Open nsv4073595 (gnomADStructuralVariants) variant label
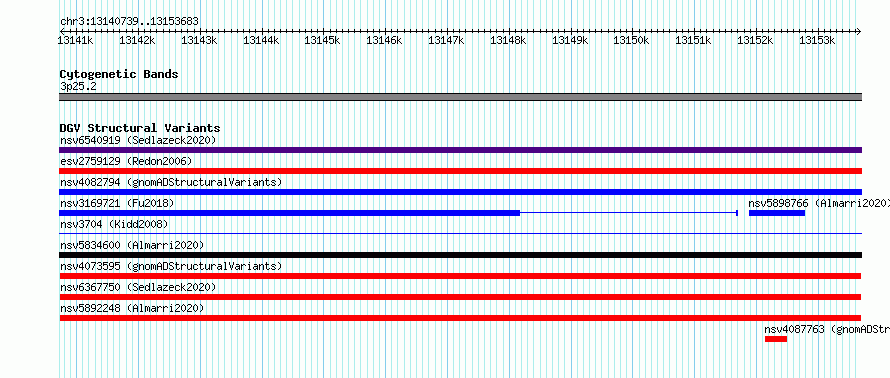The width and height of the screenshot is (890, 378). pos(171,266)
